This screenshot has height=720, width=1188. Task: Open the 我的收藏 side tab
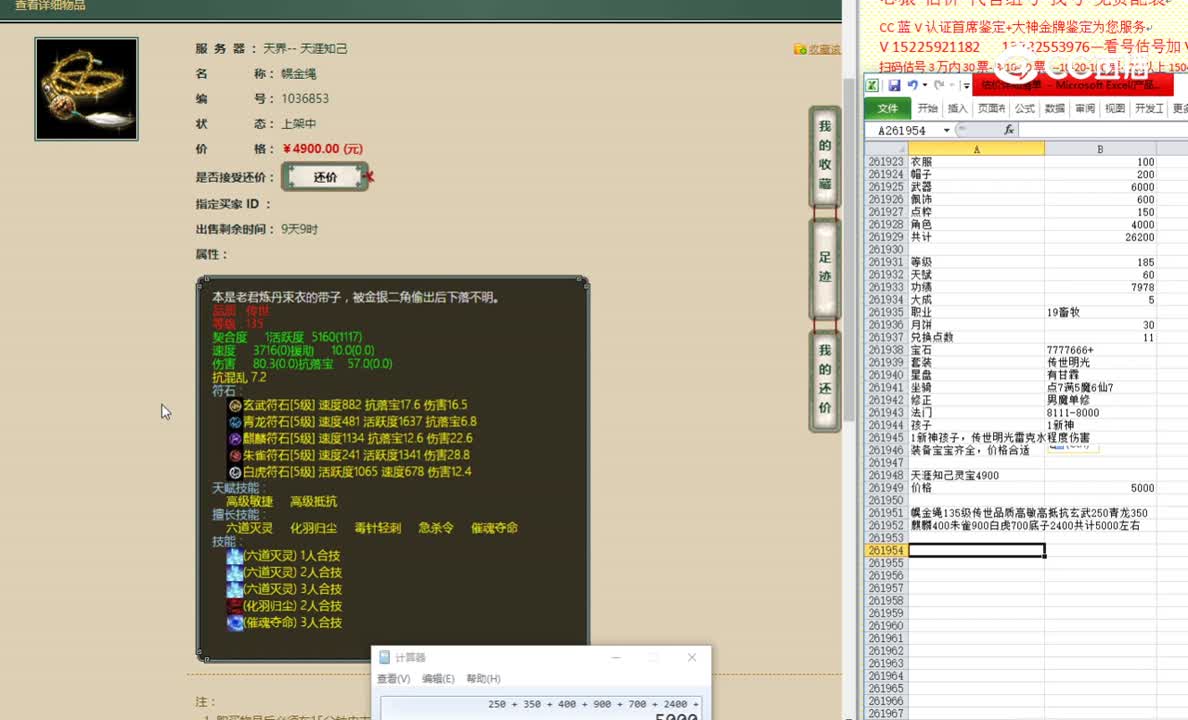tap(824, 155)
